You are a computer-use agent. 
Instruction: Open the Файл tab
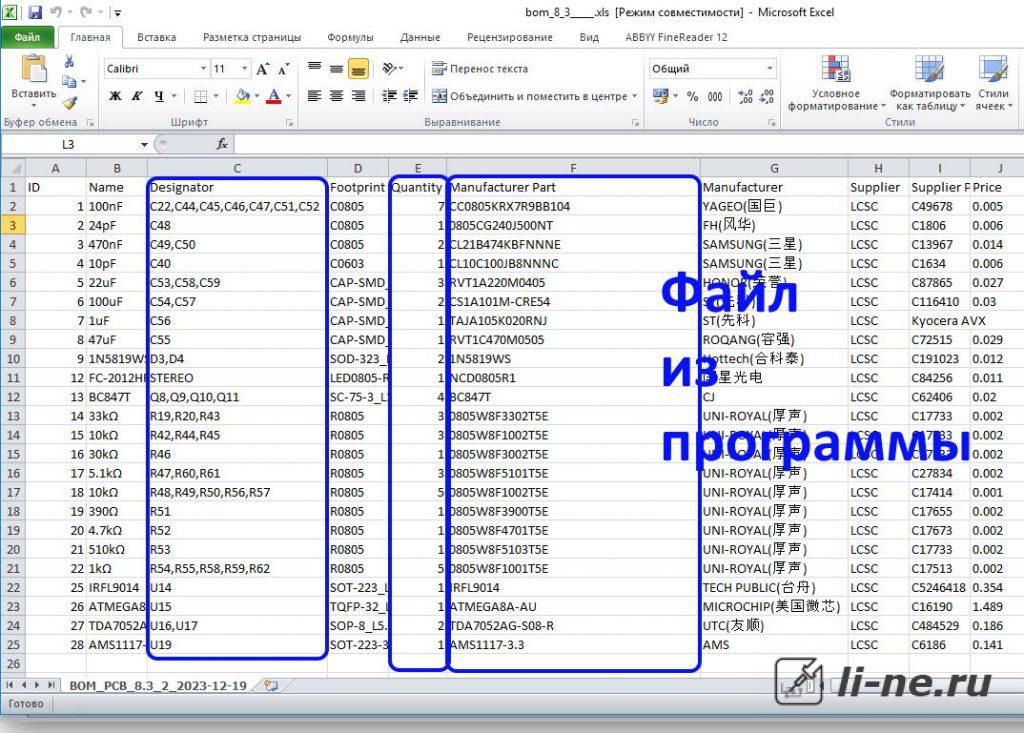coord(27,37)
